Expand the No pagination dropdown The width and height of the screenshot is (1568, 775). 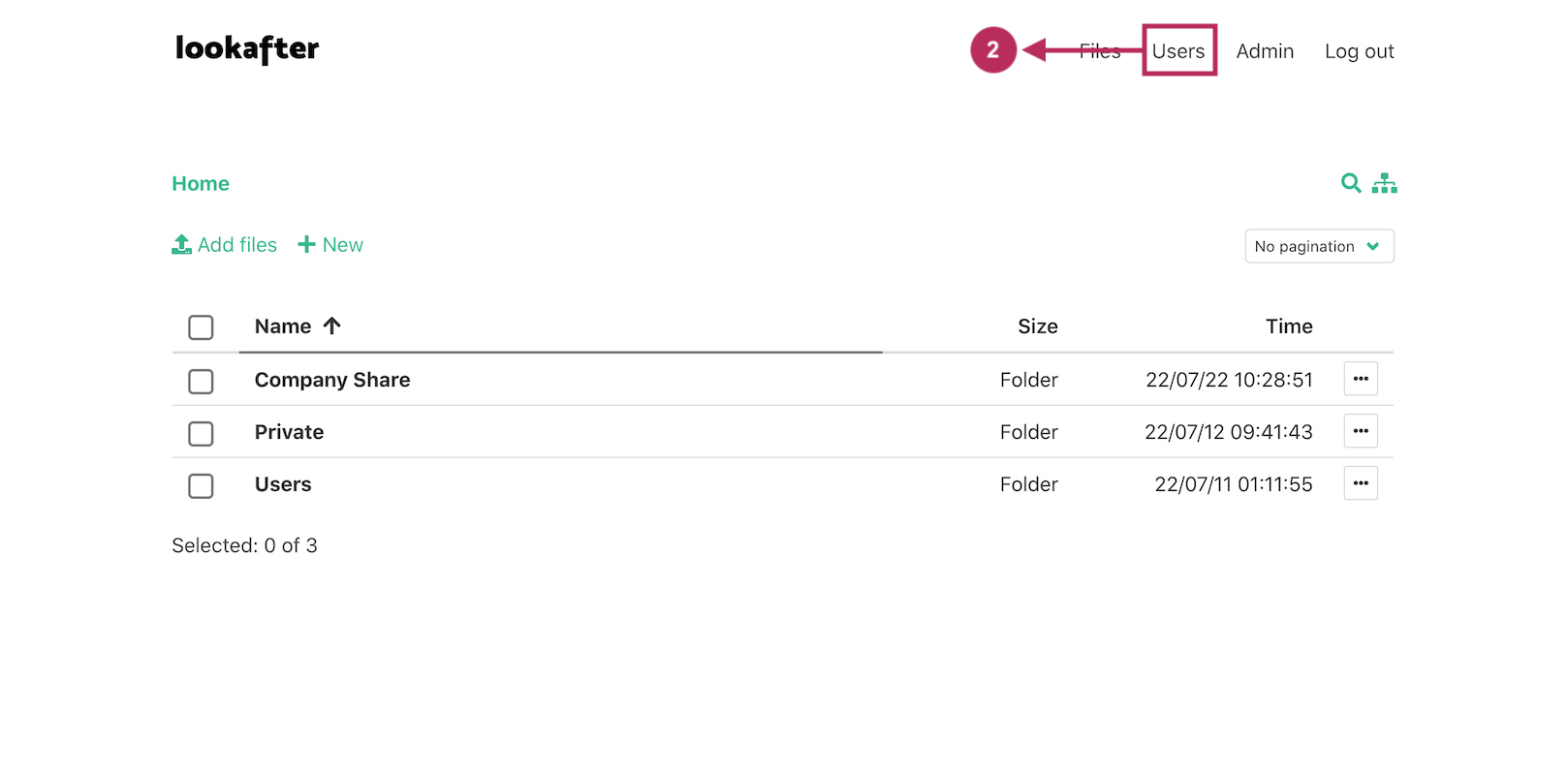click(x=1319, y=246)
